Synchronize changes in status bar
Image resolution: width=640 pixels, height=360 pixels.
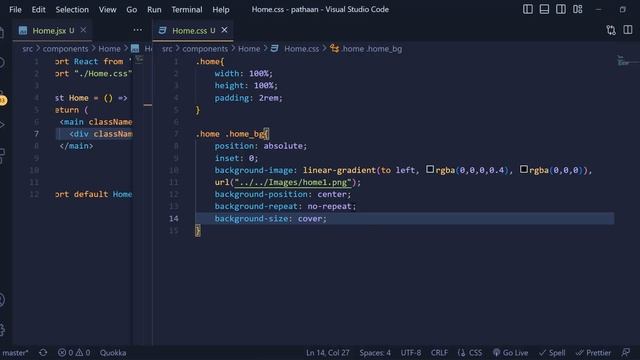[43, 353]
